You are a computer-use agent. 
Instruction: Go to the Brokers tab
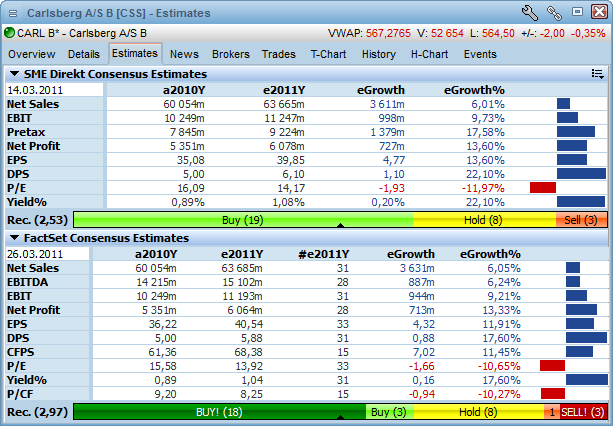pos(231,54)
